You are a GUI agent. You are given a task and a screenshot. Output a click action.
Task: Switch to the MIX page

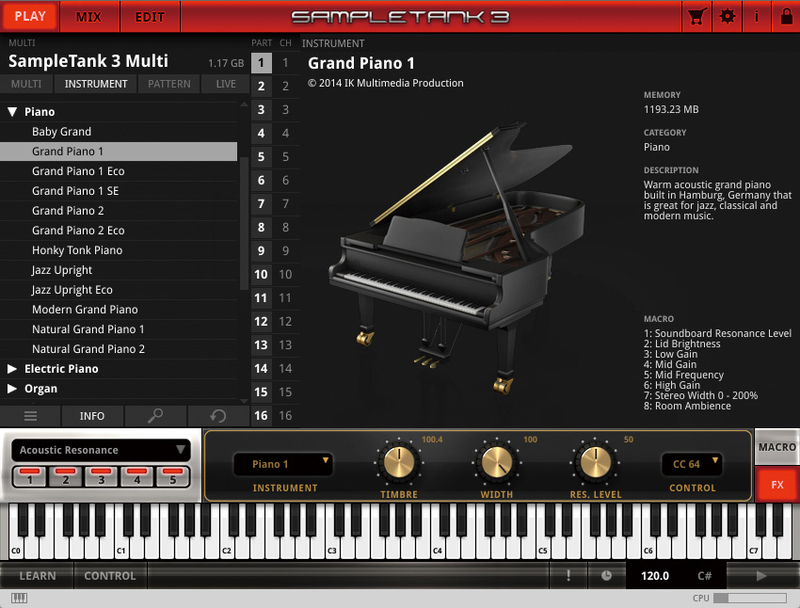click(x=89, y=16)
